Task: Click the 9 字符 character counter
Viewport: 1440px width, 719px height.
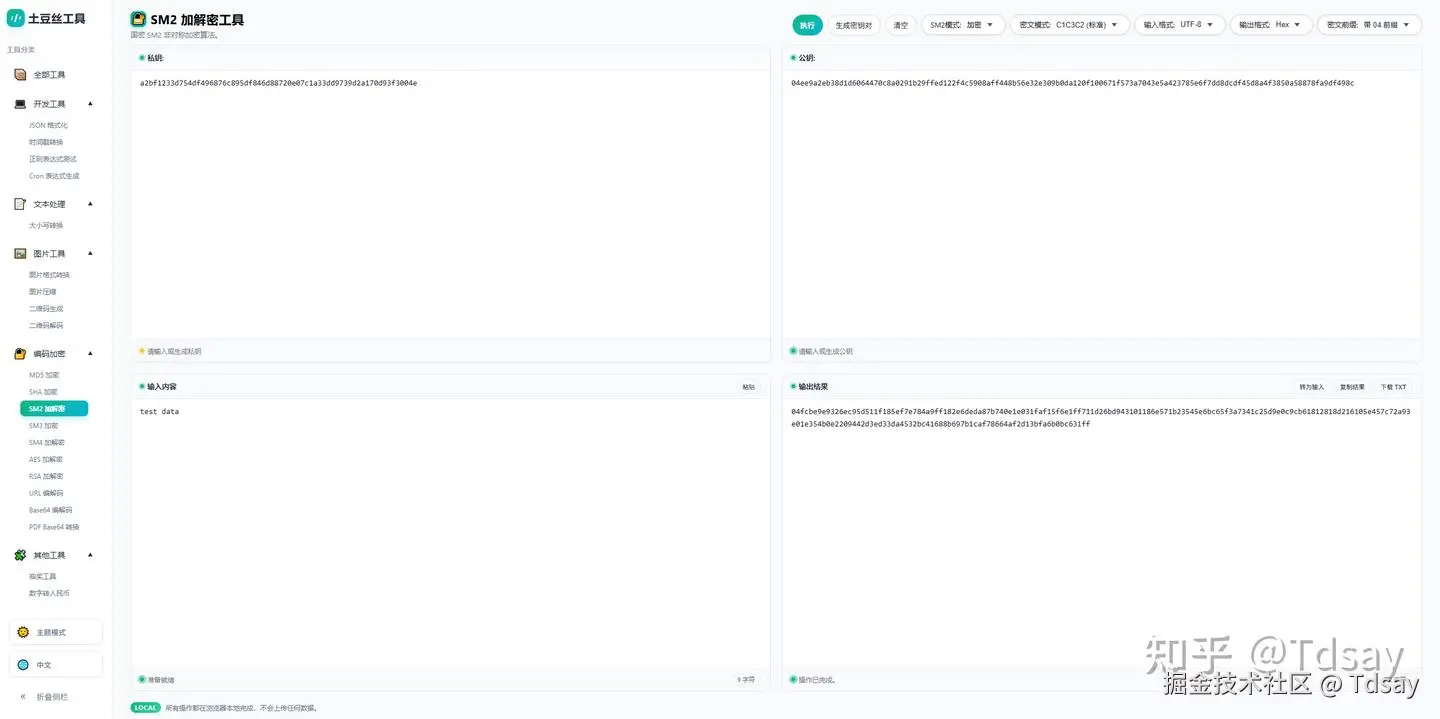Action: pyautogui.click(x=746, y=679)
